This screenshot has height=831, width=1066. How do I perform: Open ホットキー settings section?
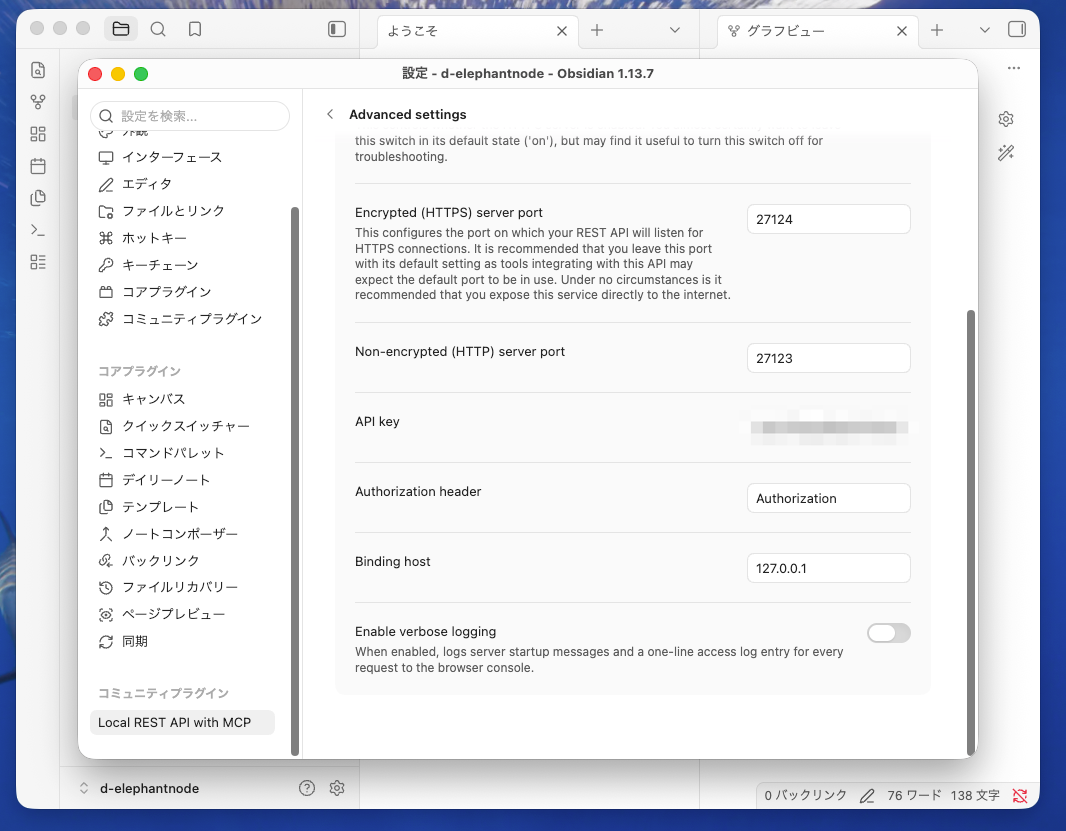pyautogui.click(x=182, y=238)
